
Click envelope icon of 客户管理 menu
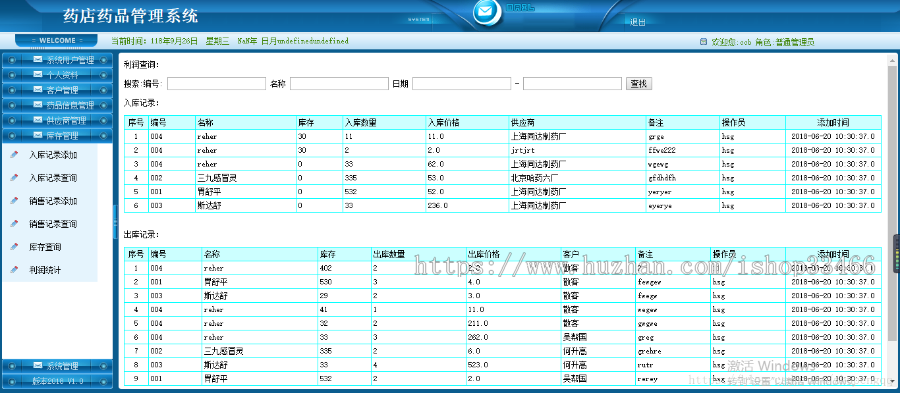tap(38, 90)
